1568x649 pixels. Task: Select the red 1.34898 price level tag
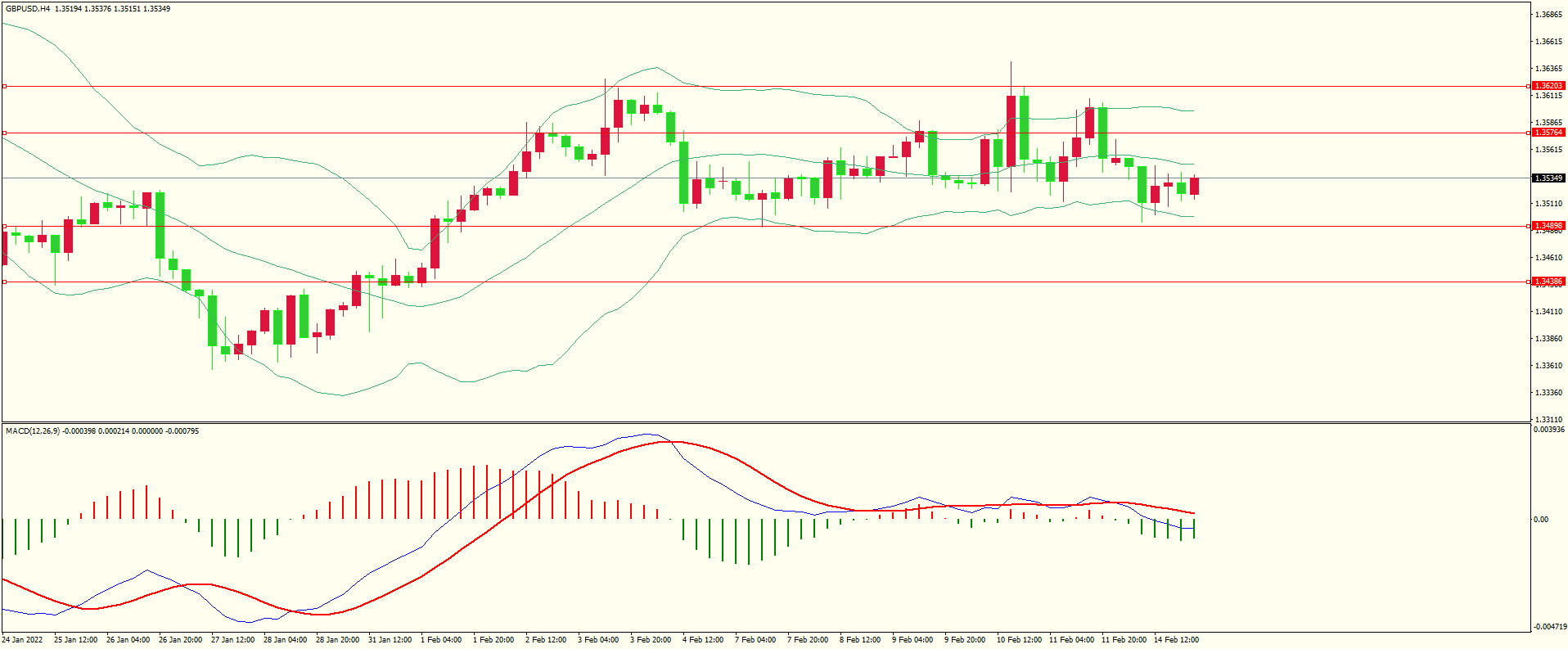pos(1548,226)
